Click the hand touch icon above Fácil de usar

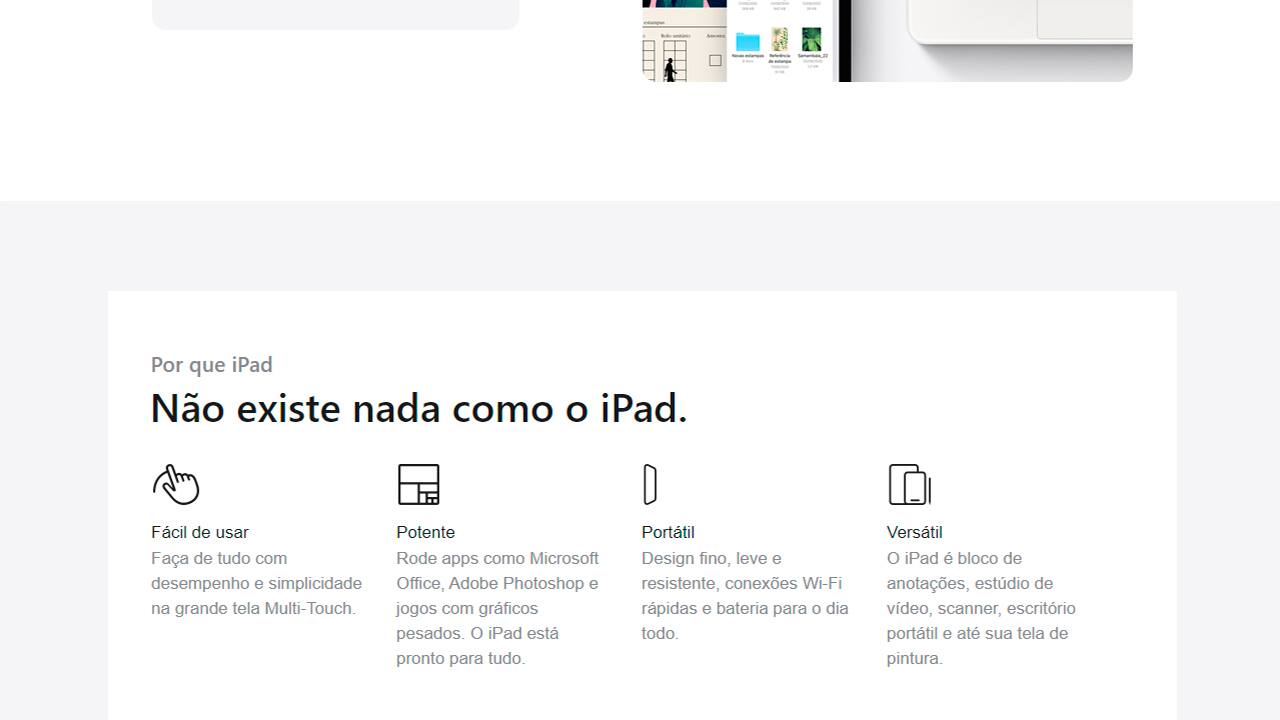pyautogui.click(x=176, y=484)
